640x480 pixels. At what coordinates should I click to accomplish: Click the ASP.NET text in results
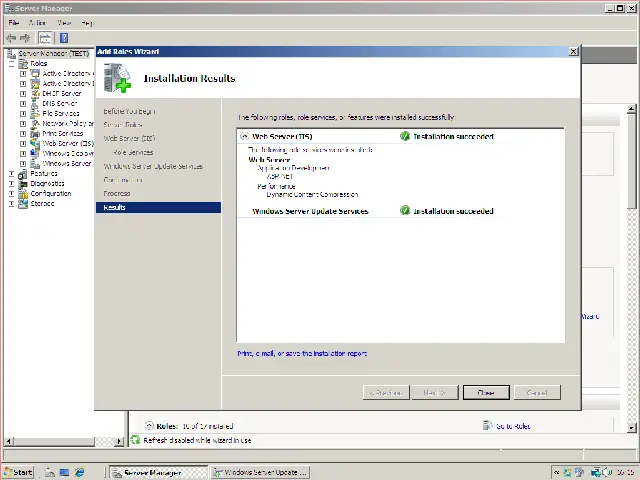point(279,176)
